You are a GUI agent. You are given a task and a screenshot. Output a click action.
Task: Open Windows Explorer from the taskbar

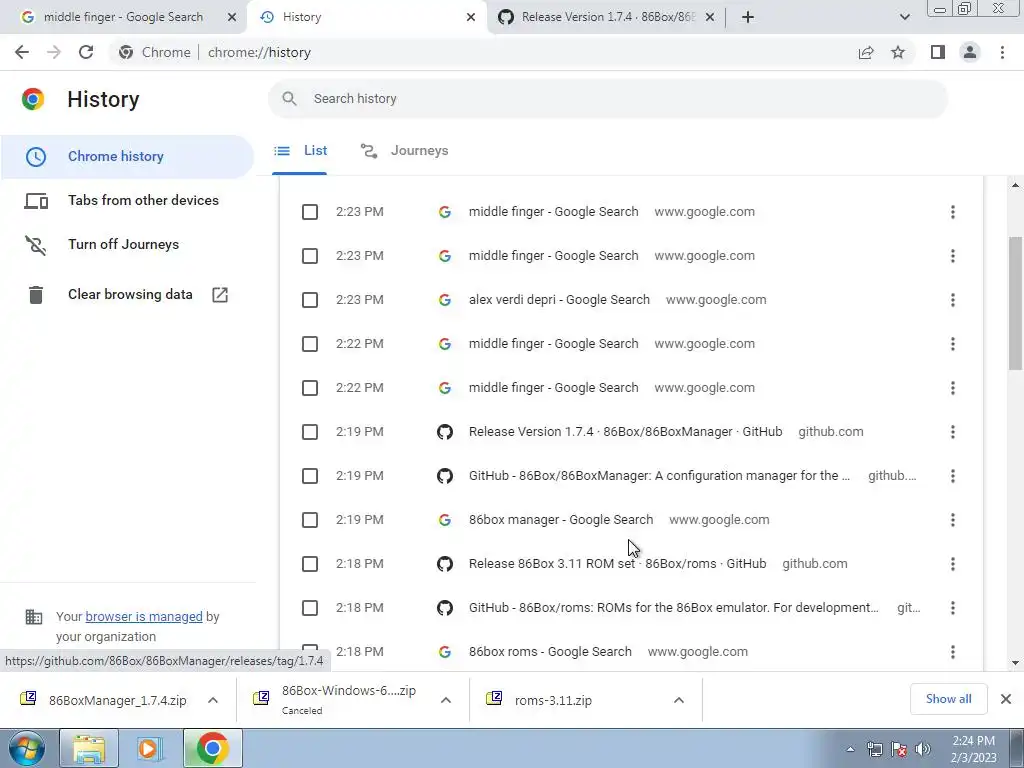pos(89,748)
